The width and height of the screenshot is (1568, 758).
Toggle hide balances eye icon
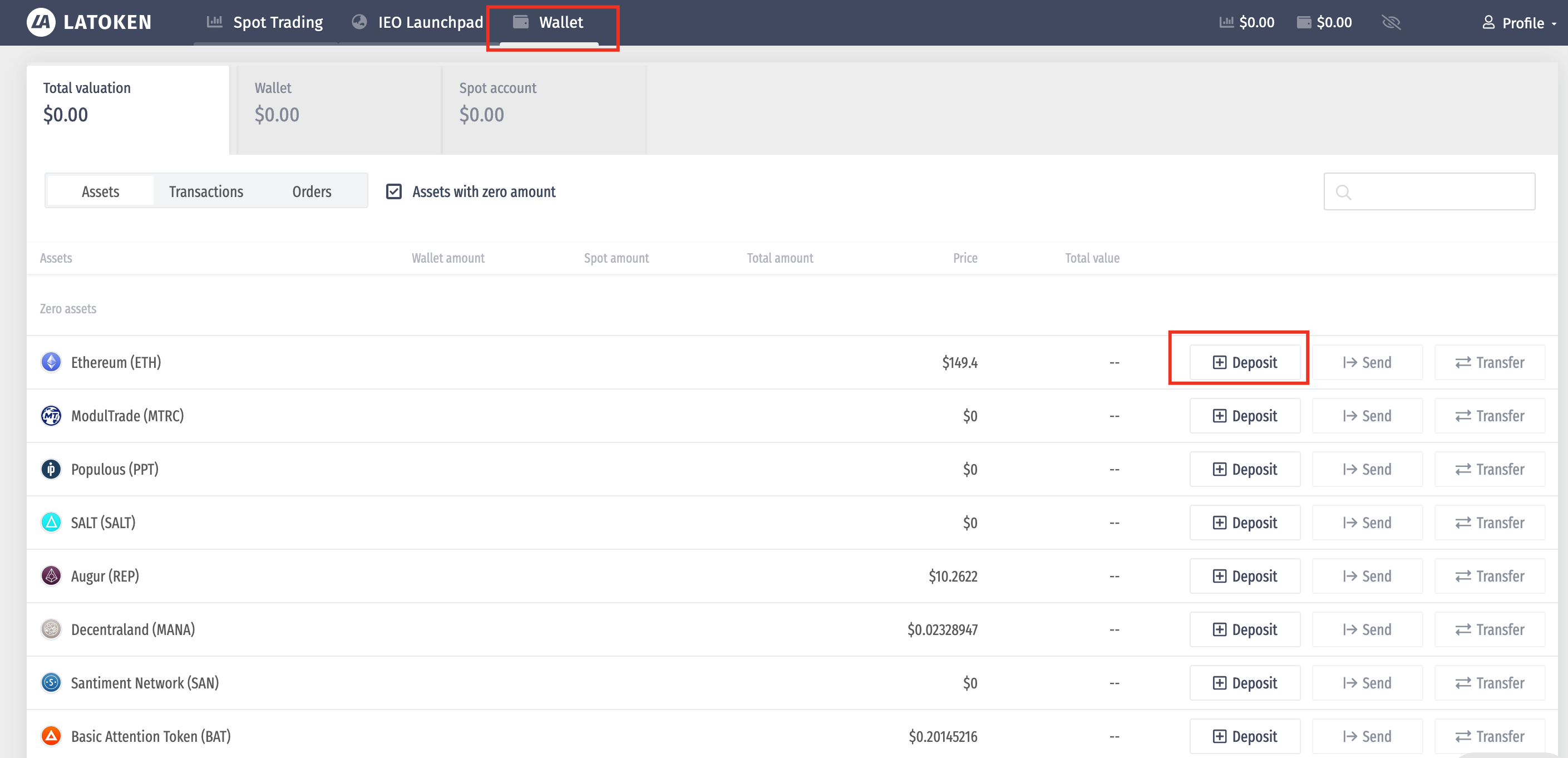tap(1392, 22)
